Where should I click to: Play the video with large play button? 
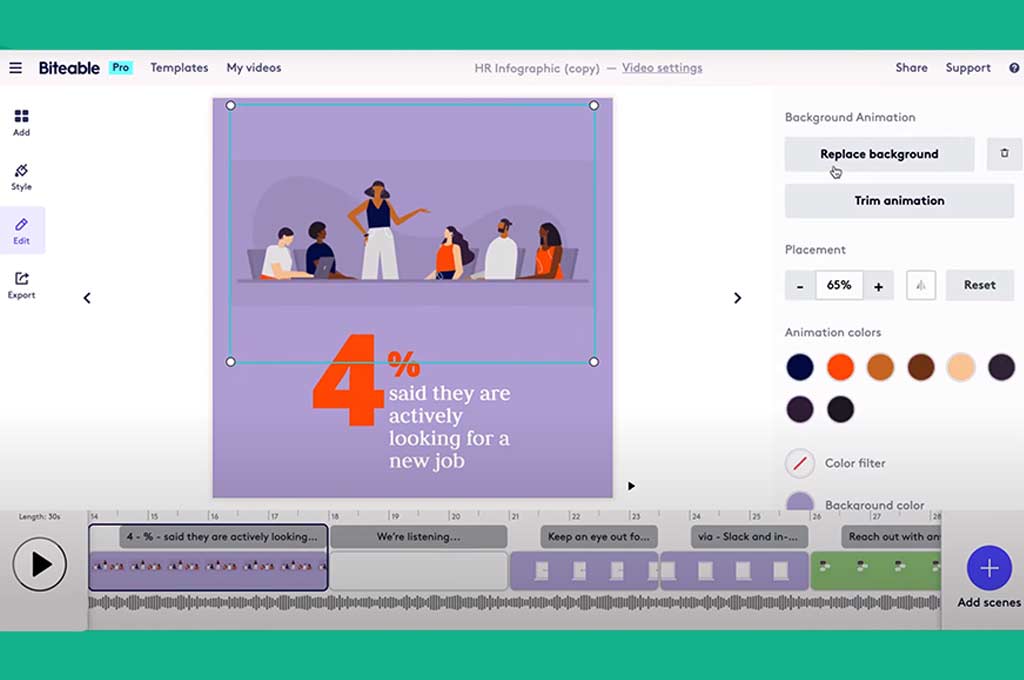click(39, 564)
